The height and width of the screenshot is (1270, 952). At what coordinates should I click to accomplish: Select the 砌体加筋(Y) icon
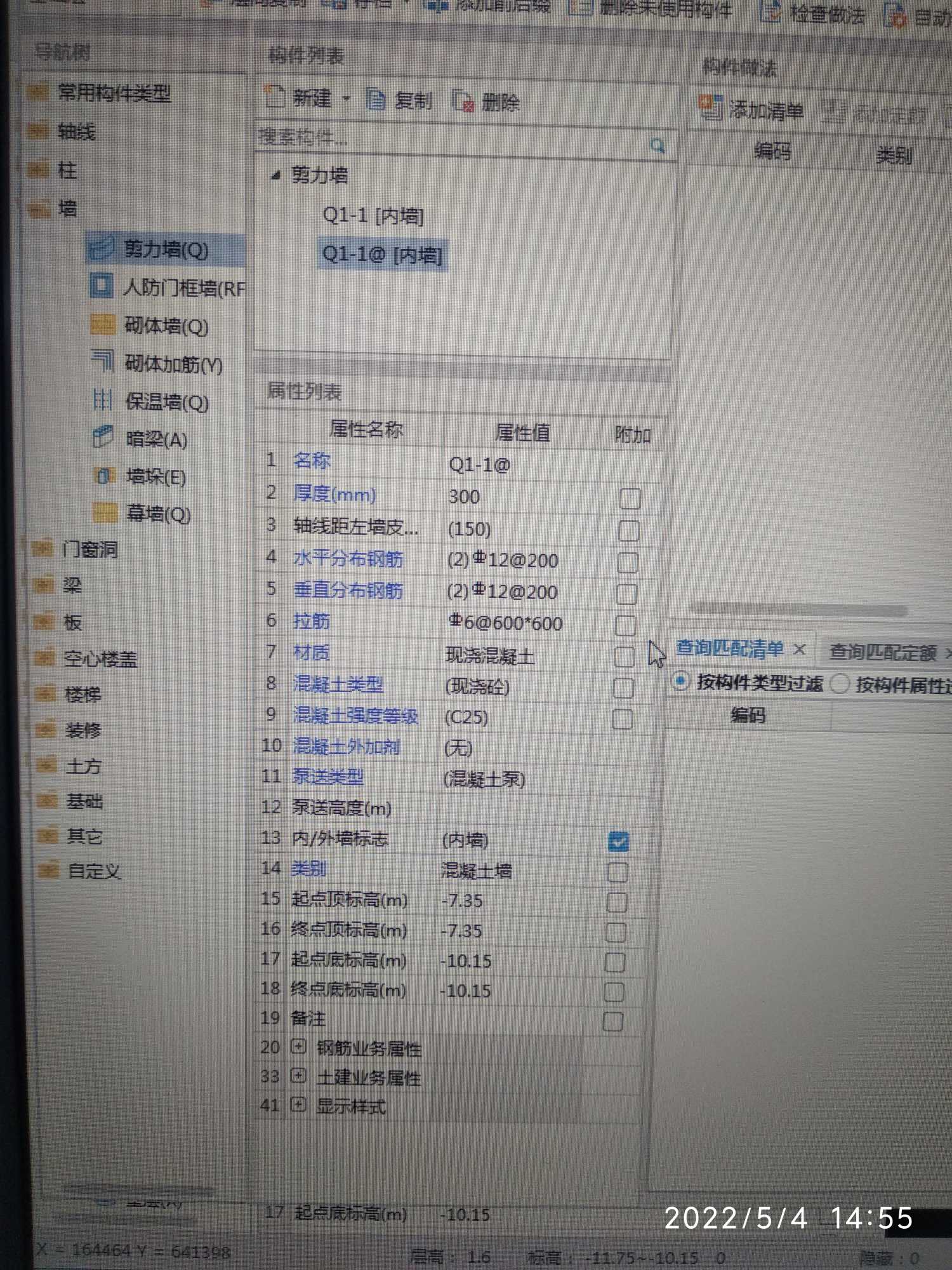click(x=103, y=362)
